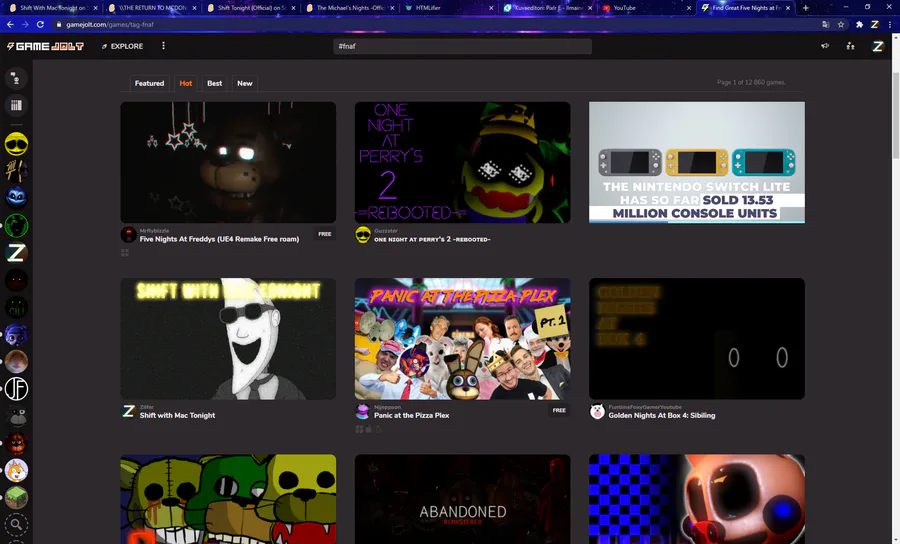Open ONE NIGHT AT PERRY'S 2 -REBOOTED- title
This screenshot has height=544, width=900.
pos(432,239)
